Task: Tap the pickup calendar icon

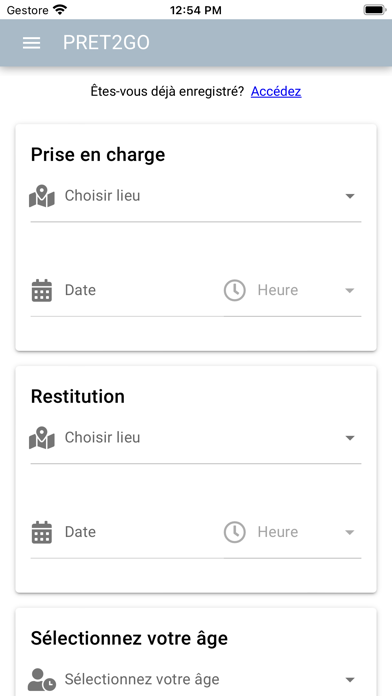Action: (x=42, y=291)
